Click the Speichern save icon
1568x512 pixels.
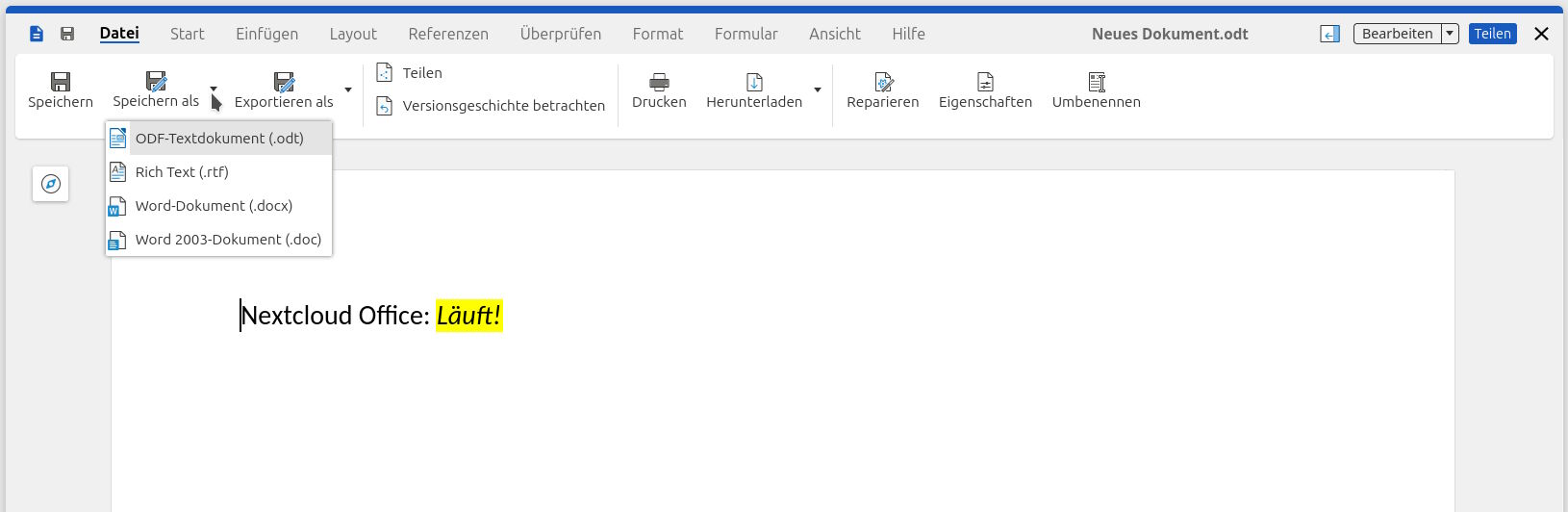[x=61, y=83]
